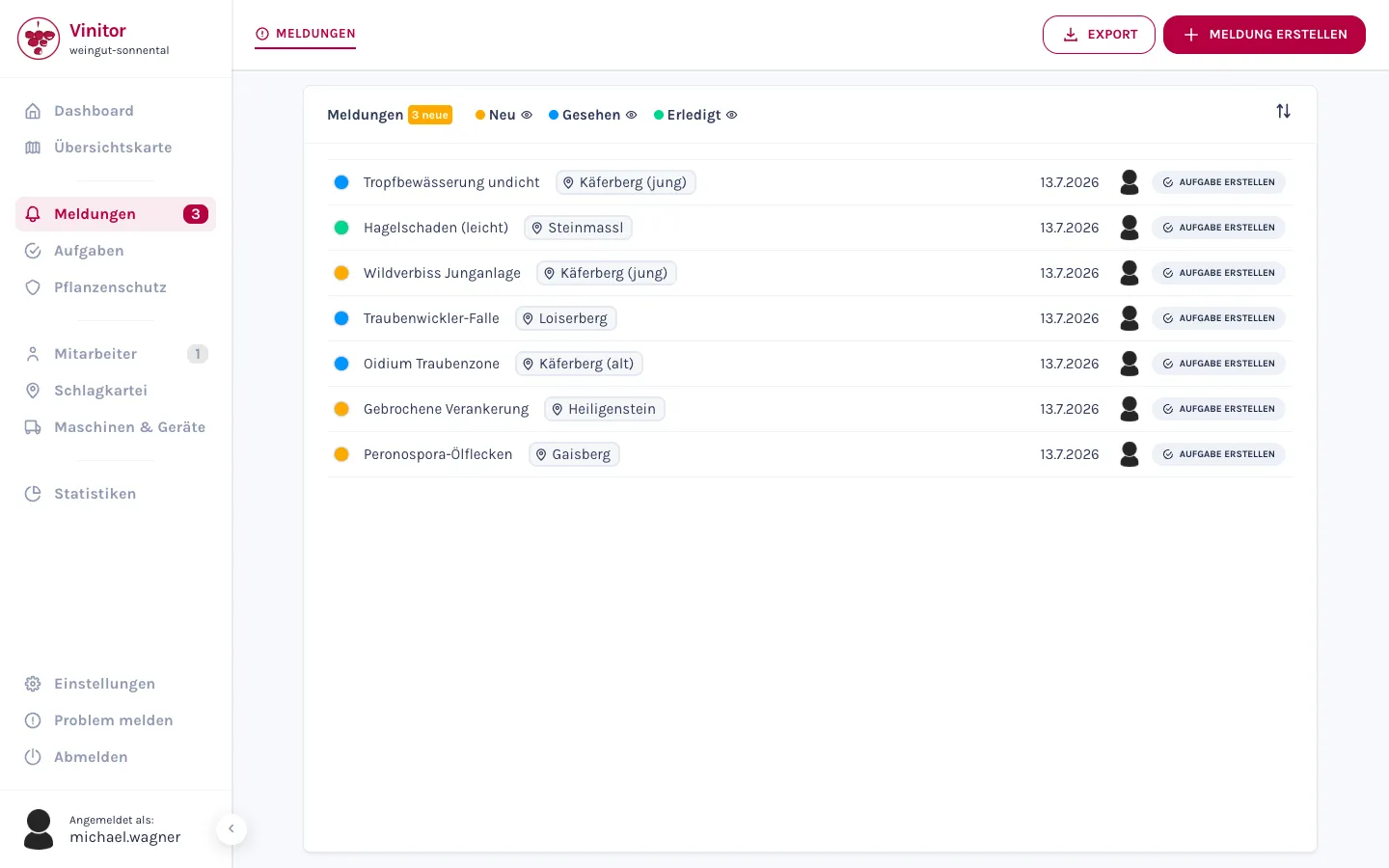Create task for Oidium Traubenzone
This screenshot has width=1389, height=868.
tap(1218, 364)
